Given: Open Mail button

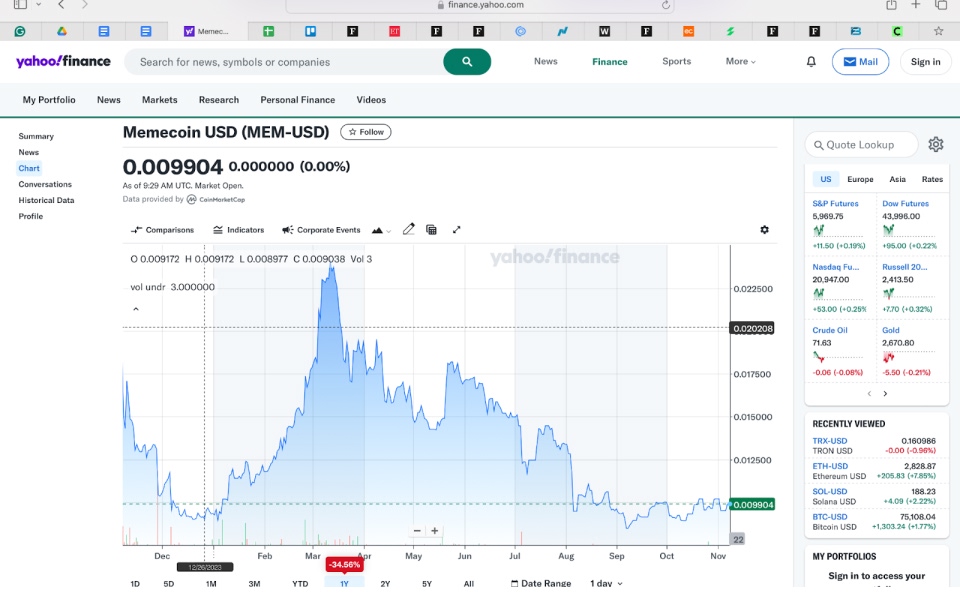Looking at the screenshot, I should pos(860,62).
